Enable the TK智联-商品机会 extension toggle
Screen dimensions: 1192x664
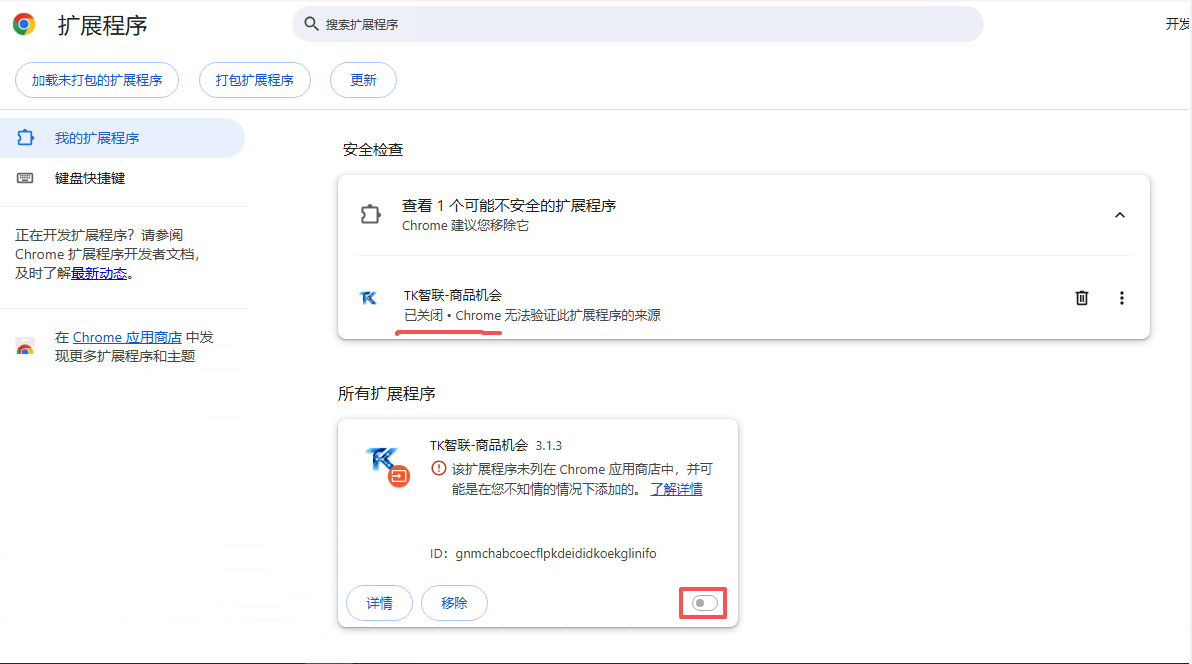pos(703,602)
